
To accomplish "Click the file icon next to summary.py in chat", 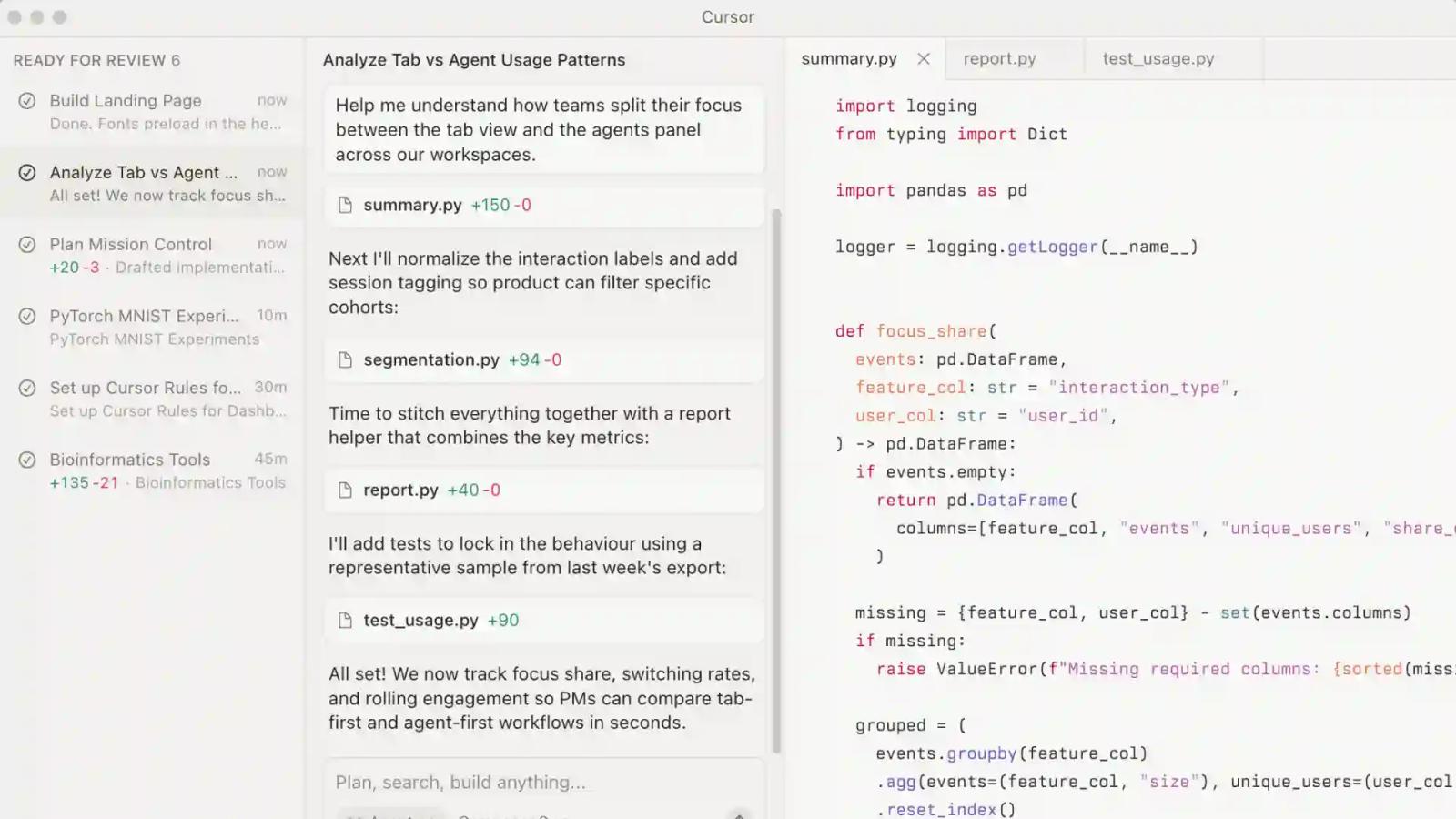I will tap(345, 206).
